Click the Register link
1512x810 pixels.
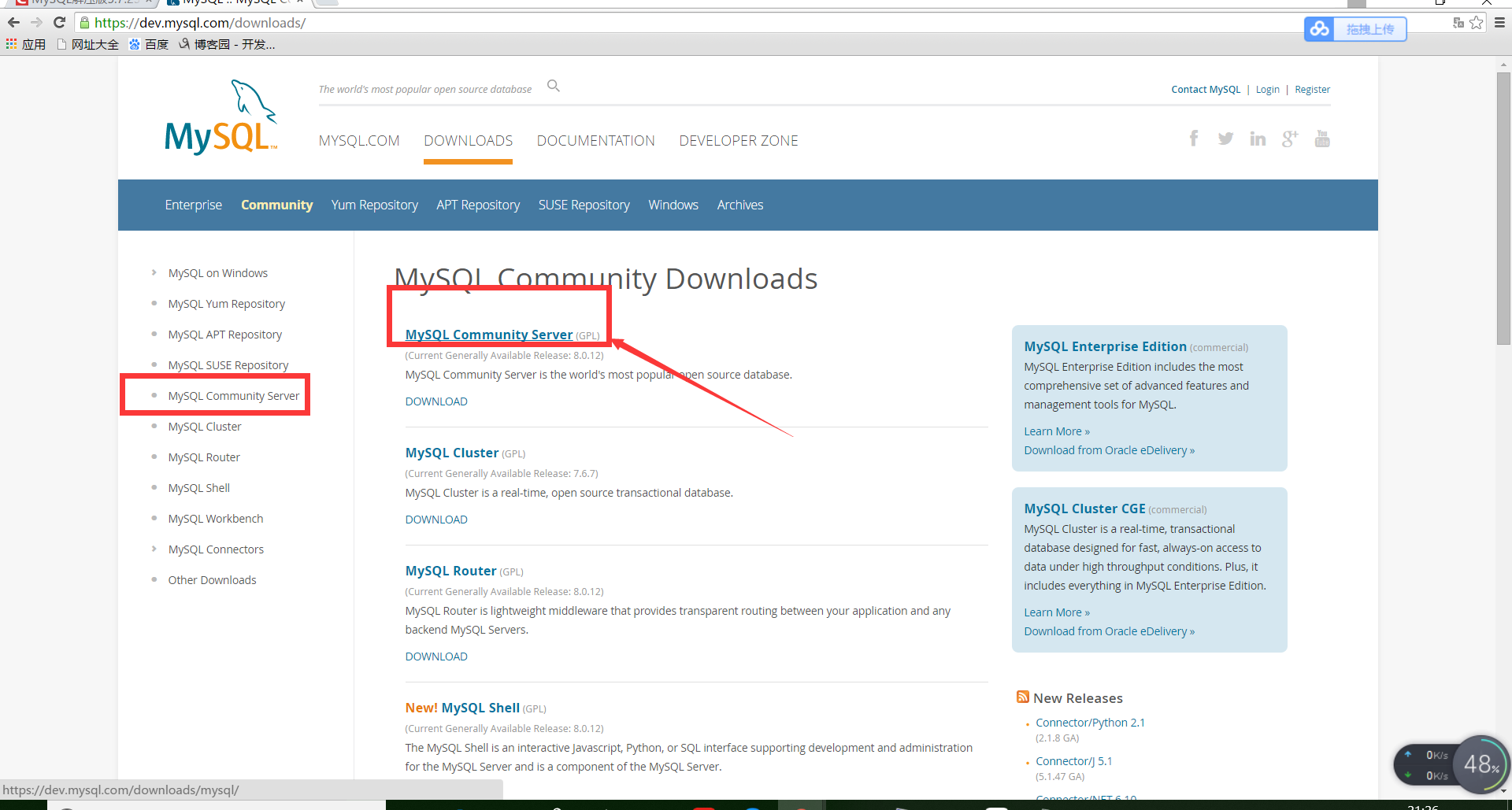(1313, 90)
